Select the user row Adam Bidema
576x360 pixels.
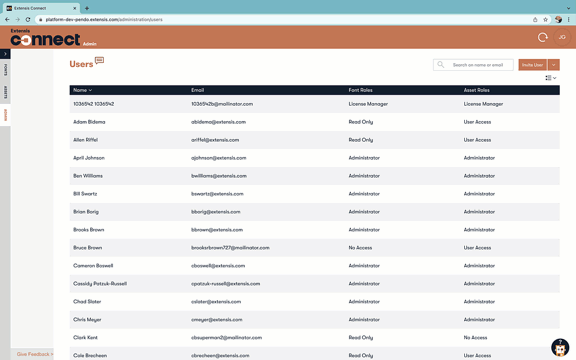[x=314, y=122]
